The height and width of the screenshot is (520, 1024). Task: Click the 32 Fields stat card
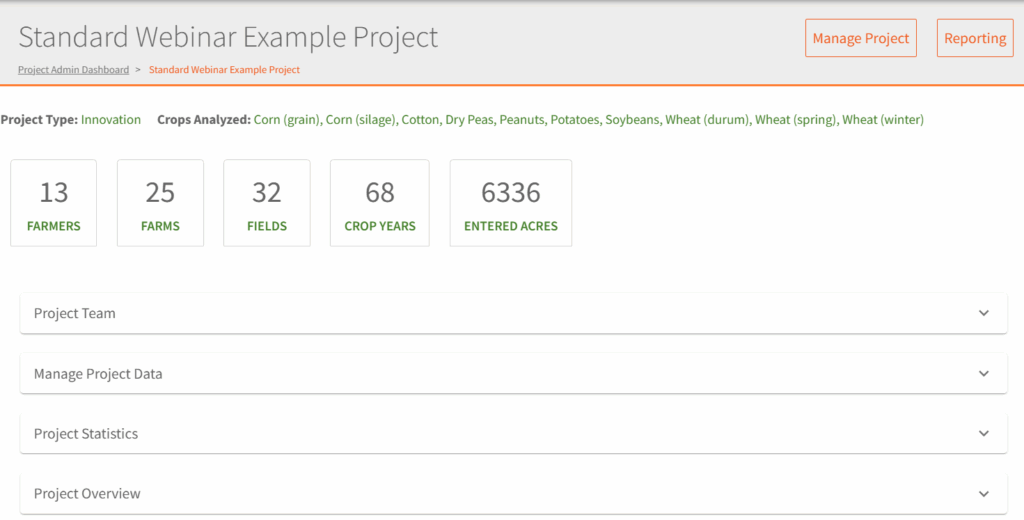[x=267, y=203]
